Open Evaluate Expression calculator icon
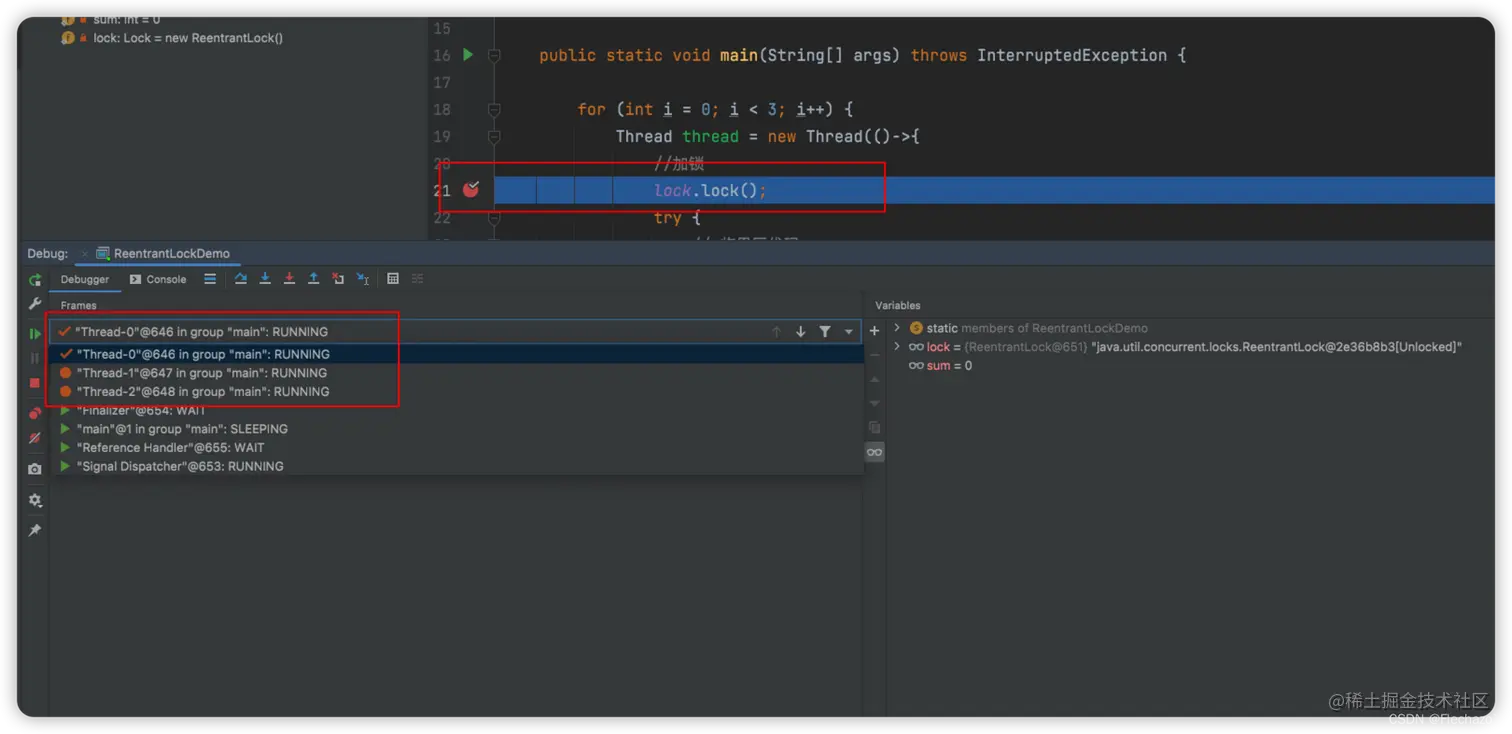Screen dimensions: 1512x734 [393, 279]
